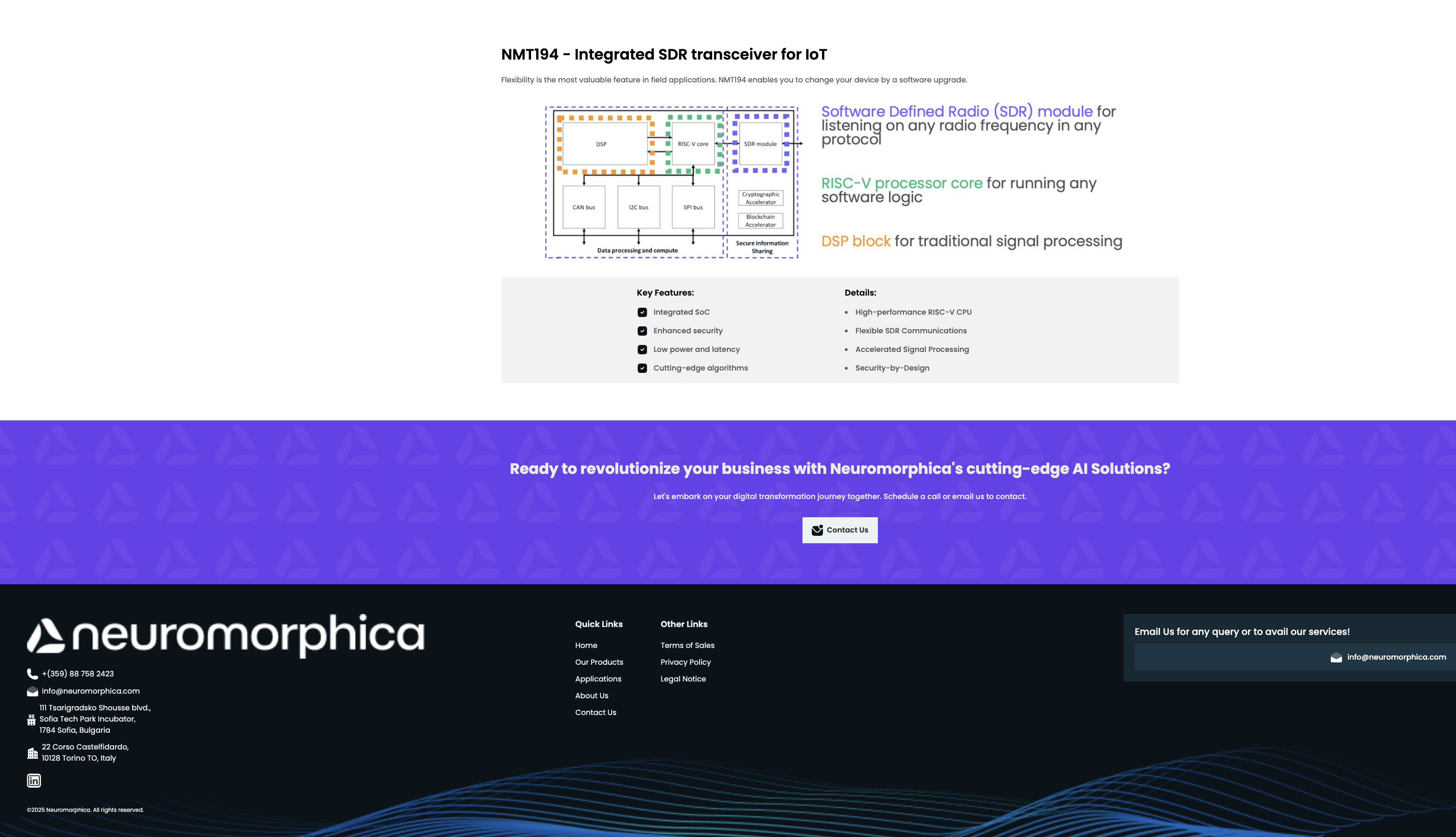Click the Cryptographic Accelerator block
This screenshot has height=837, width=1456.
(x=761, y=198)
